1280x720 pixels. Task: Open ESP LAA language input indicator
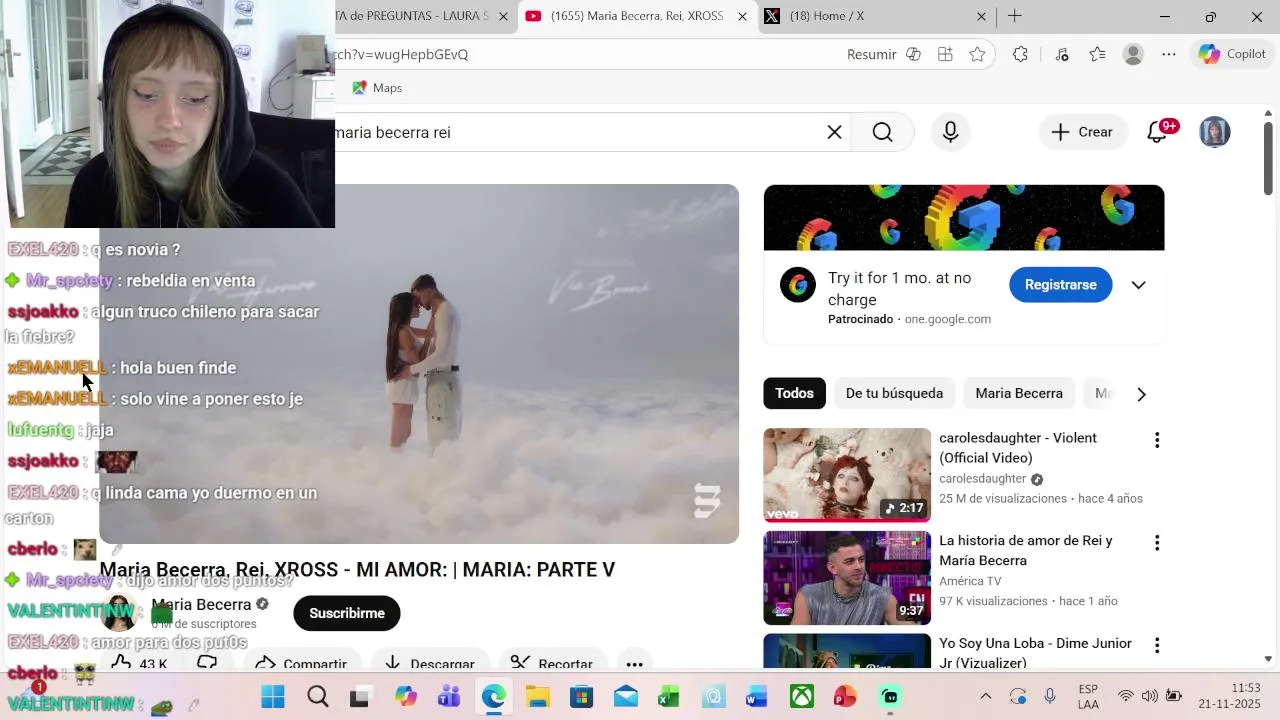pyautogui.click(x=1089, y=696)
